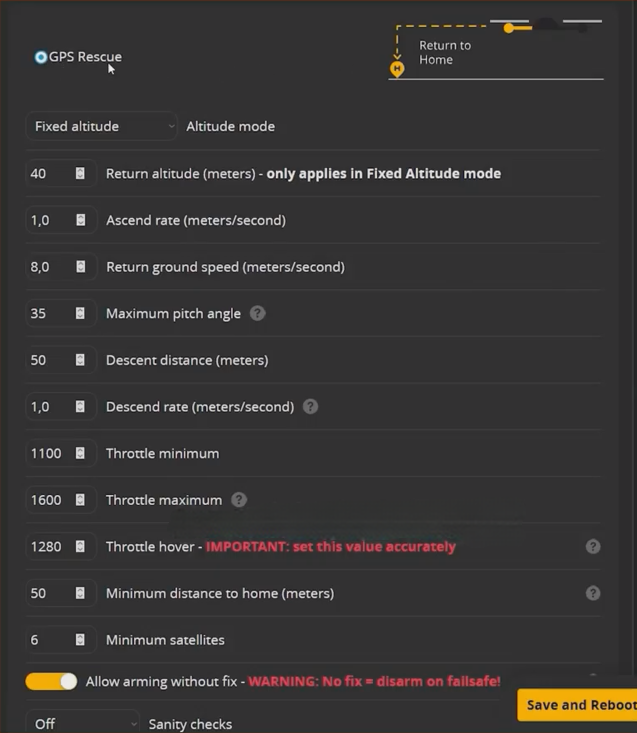Click the Return altitude stepper arrows

[80, 174]
